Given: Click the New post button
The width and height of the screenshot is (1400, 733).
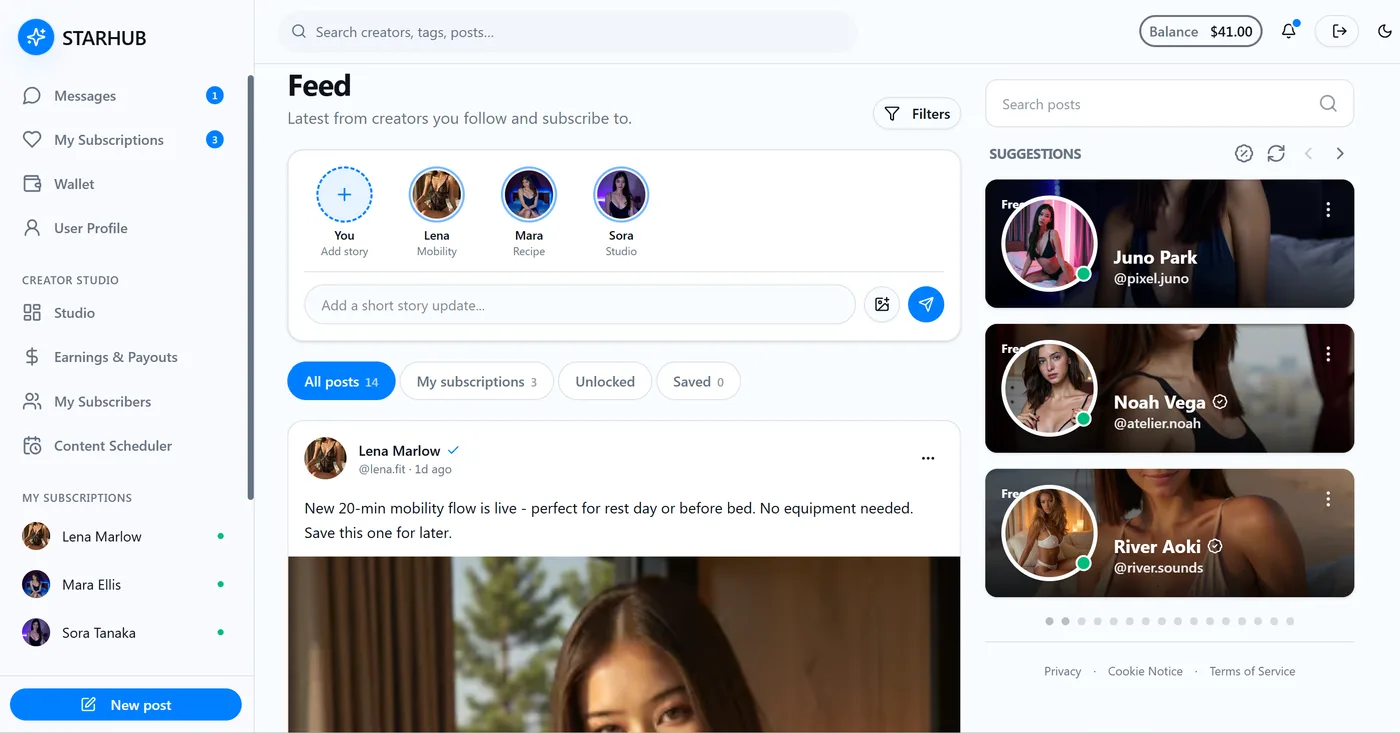Looking at the screenshot, I should pyautogui.click(x=126, y=705).
